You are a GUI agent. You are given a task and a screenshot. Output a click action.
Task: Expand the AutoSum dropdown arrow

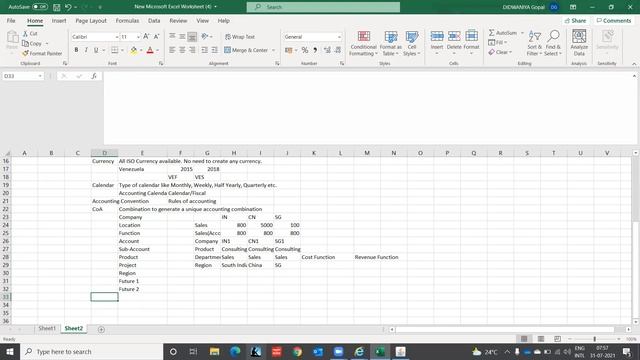[x=522, y=33]
